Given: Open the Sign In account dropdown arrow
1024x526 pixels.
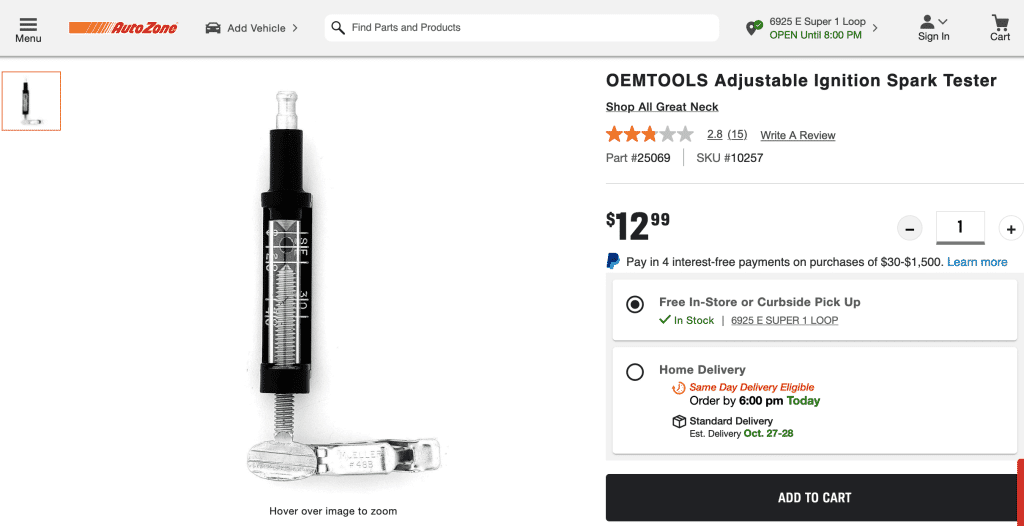Looking at the screenshot, I should 943,21.
